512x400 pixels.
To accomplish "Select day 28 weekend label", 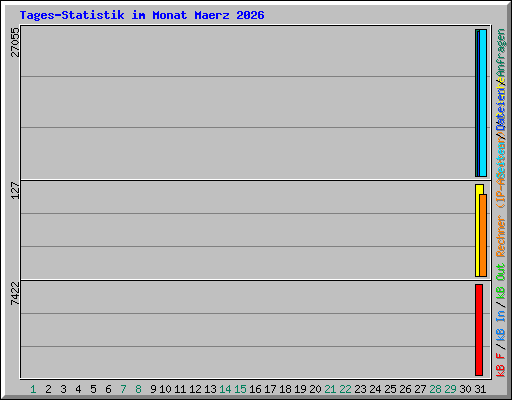I will [435, 389].
